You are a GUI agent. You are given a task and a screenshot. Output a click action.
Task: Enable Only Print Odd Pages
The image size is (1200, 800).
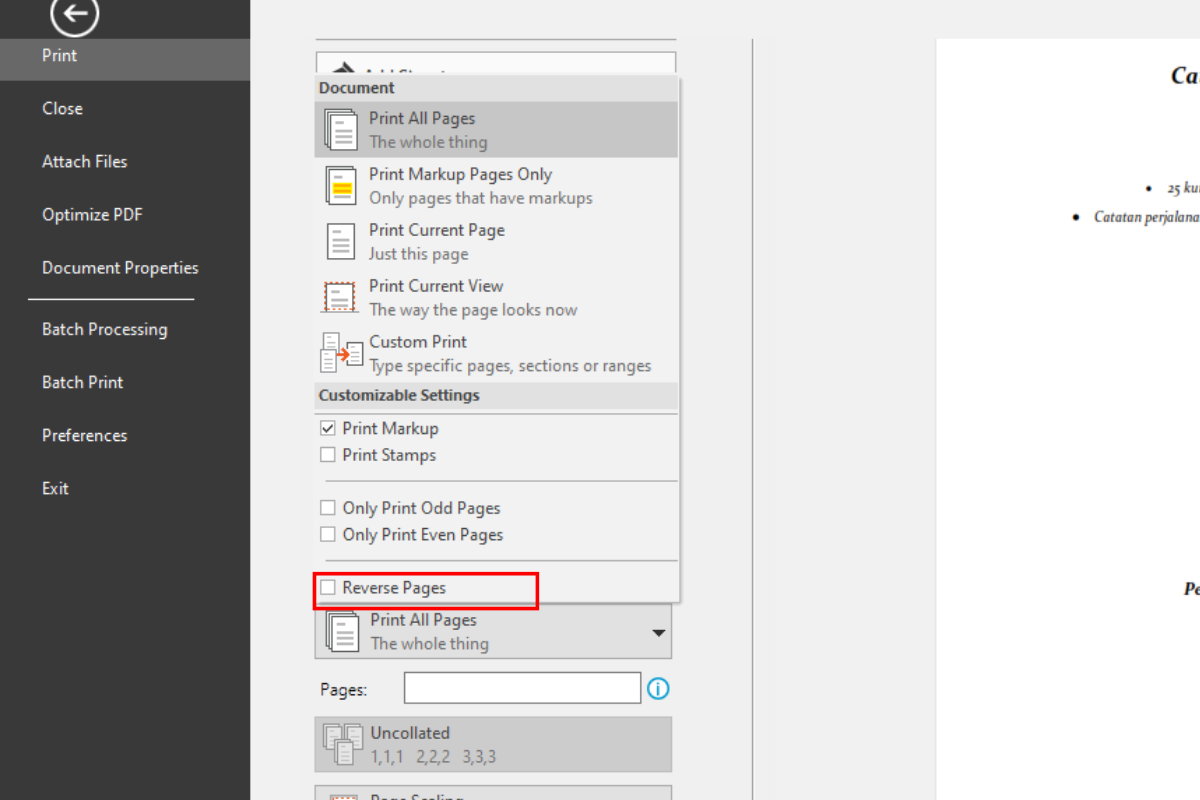(328, 508)
